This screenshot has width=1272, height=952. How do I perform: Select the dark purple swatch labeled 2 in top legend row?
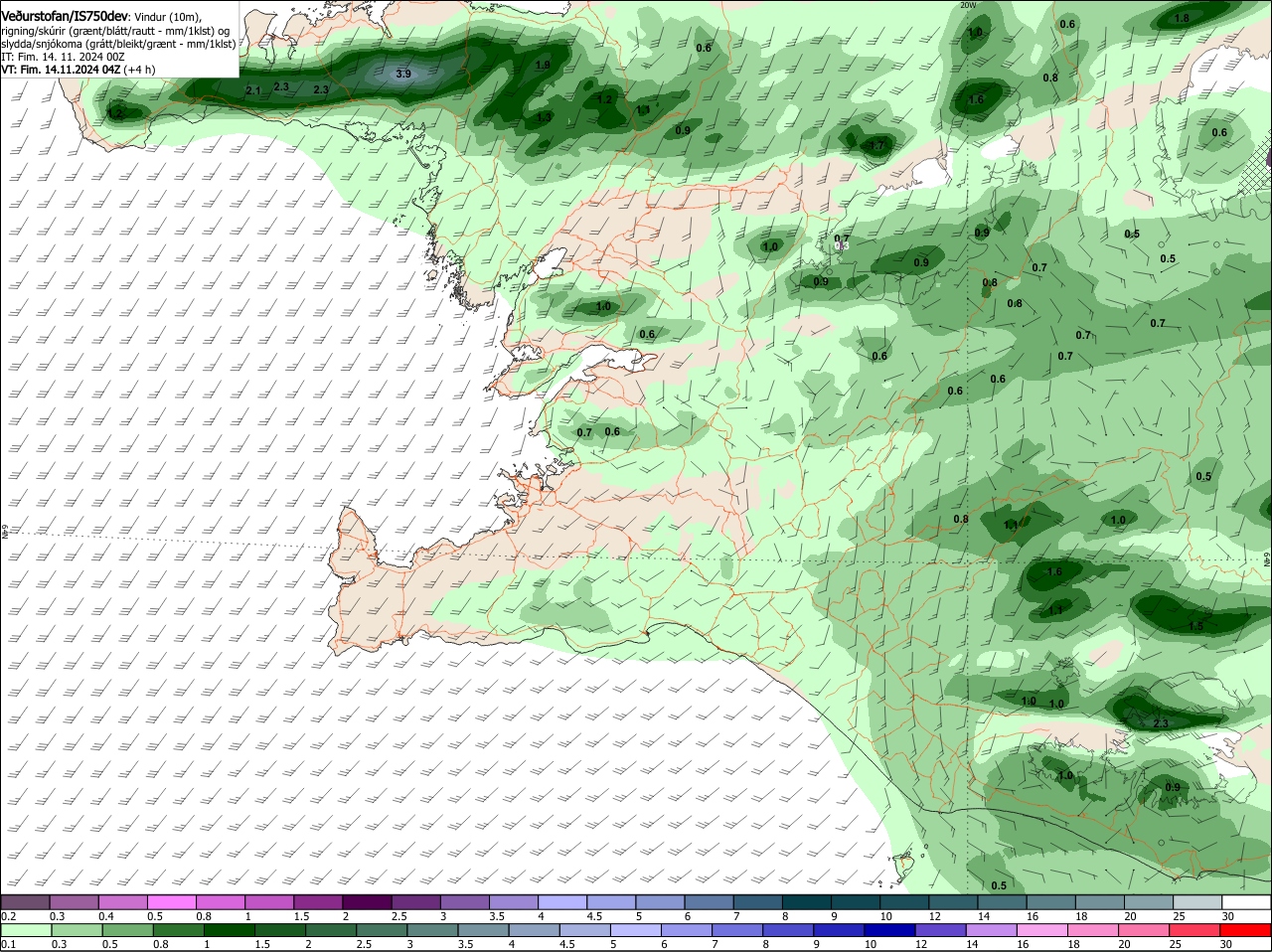click(x=367, y=902)
